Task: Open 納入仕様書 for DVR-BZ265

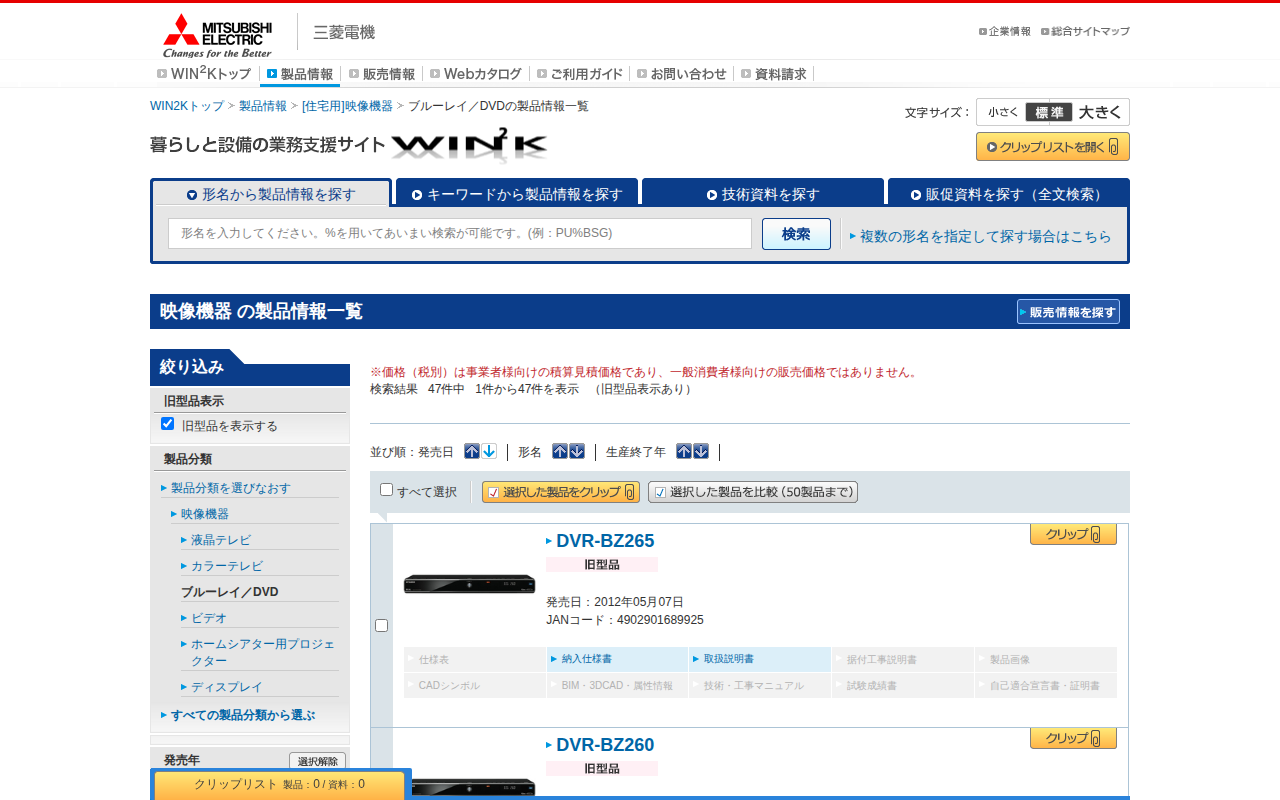Action: [x=617, y=659]
